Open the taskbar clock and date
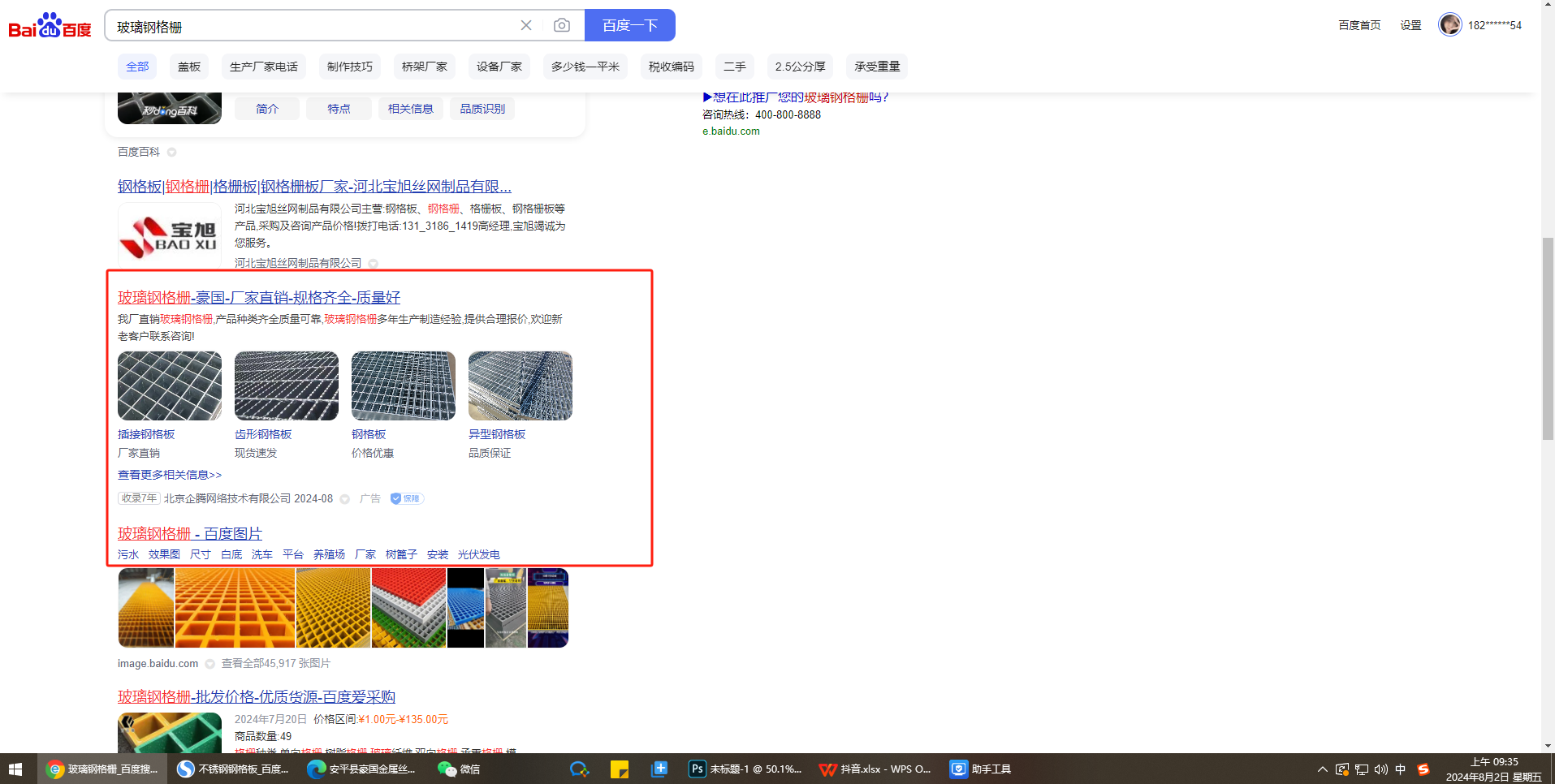 point(1494,769)
